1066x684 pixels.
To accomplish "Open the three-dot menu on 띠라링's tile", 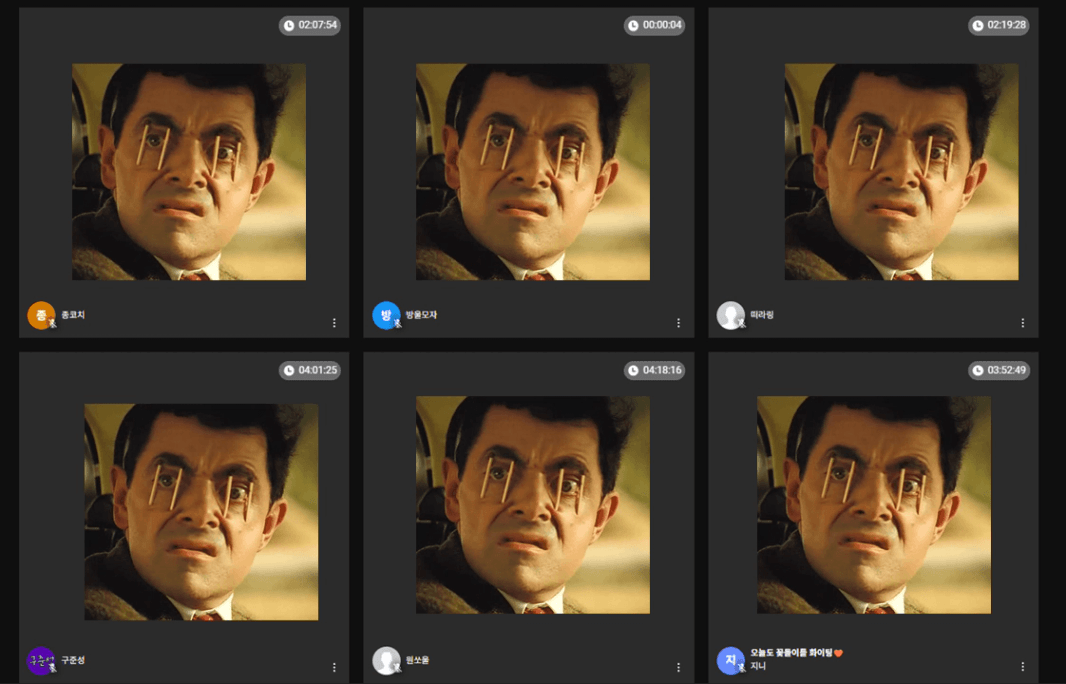I will 1022,323.
